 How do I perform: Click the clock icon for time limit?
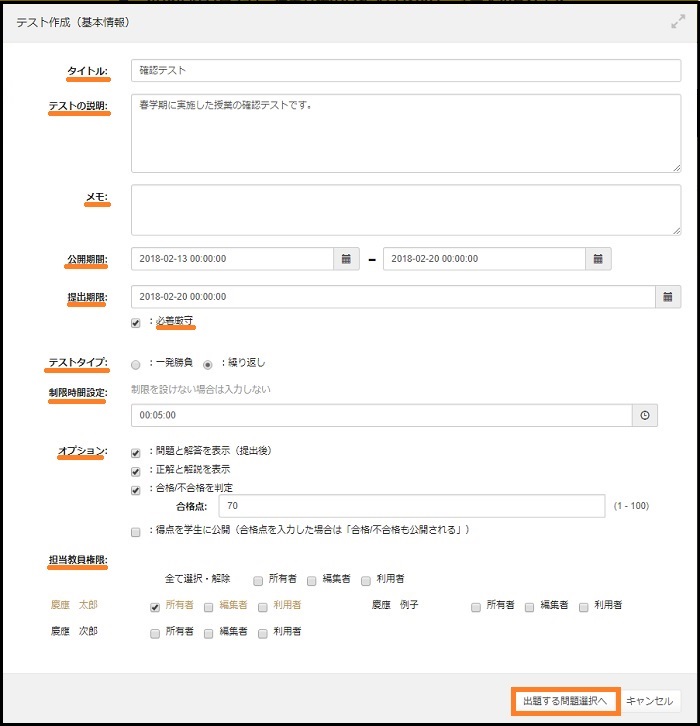(x=645, y=415)
